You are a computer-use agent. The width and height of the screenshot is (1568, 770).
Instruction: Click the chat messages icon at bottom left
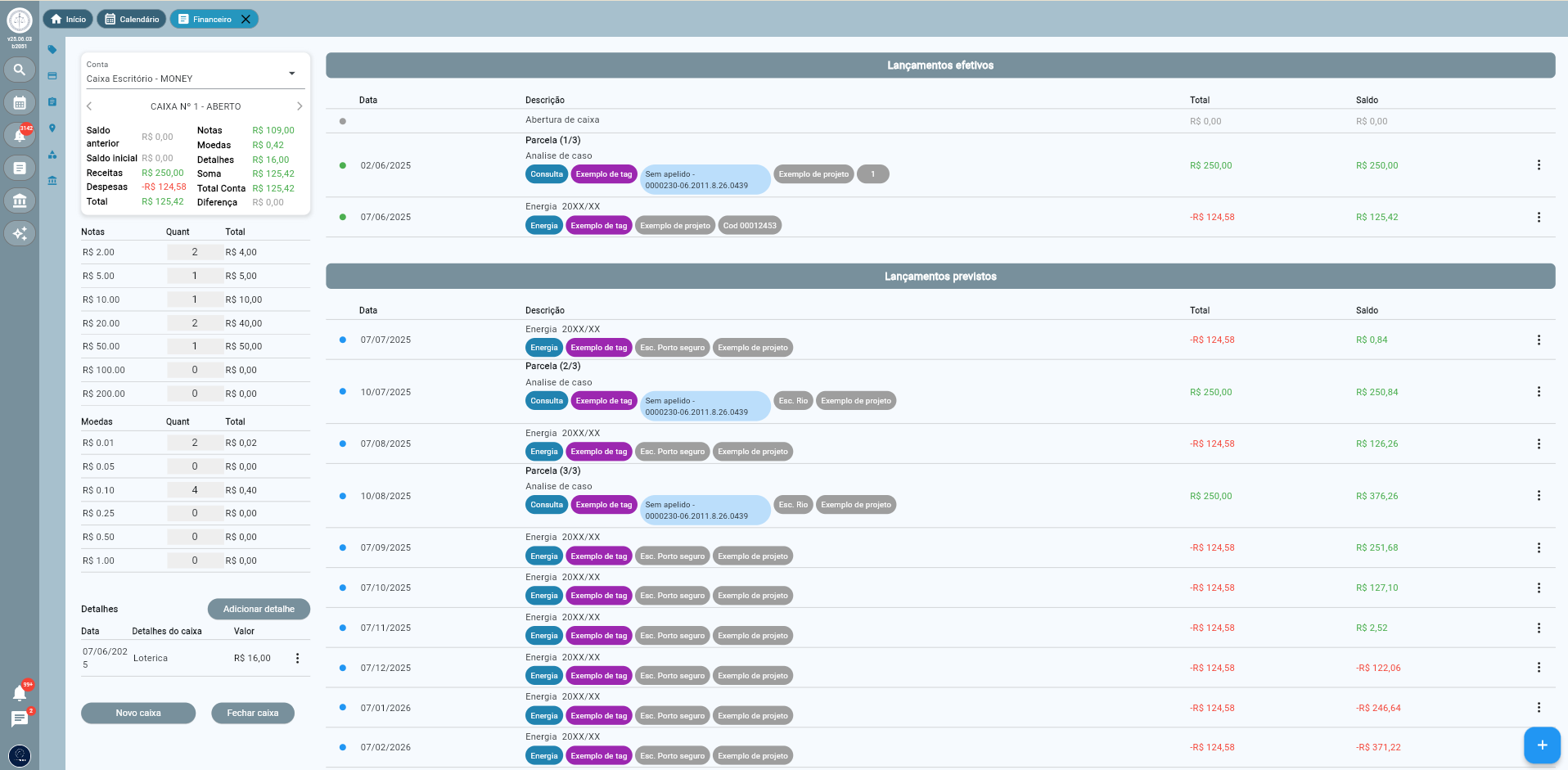(20, 718)
